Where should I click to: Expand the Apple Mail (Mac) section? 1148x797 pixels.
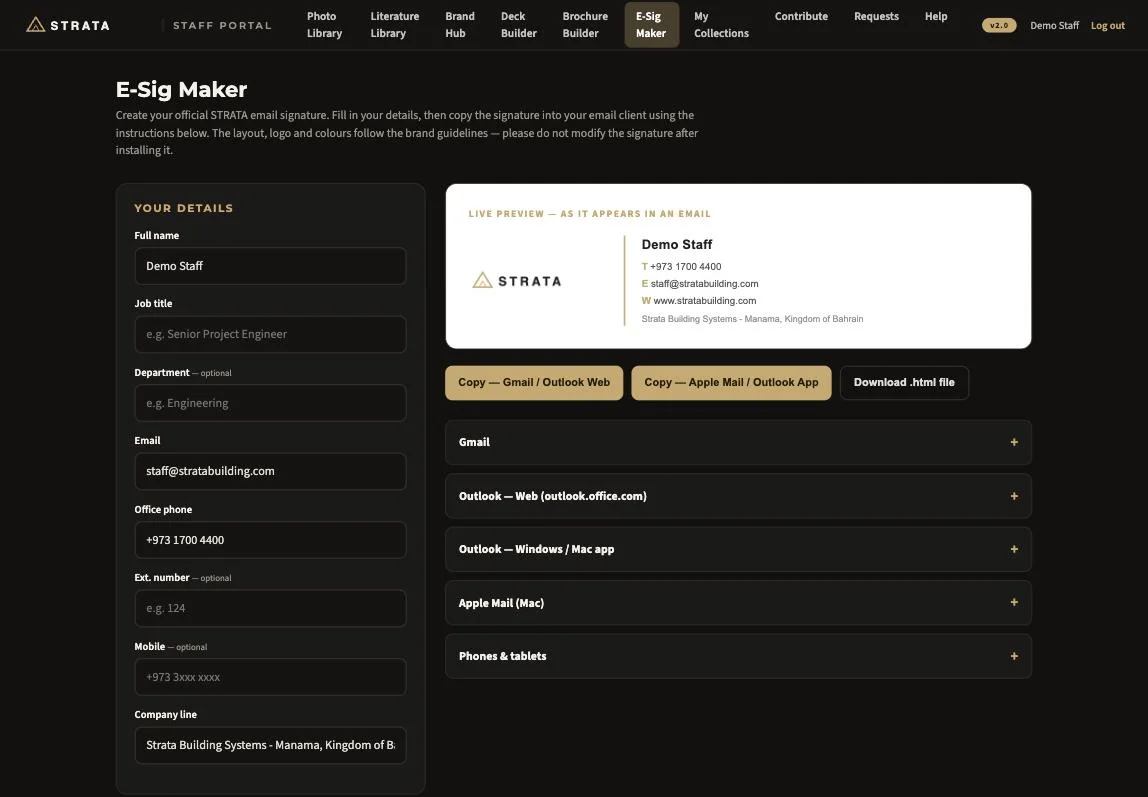[738, 602]
